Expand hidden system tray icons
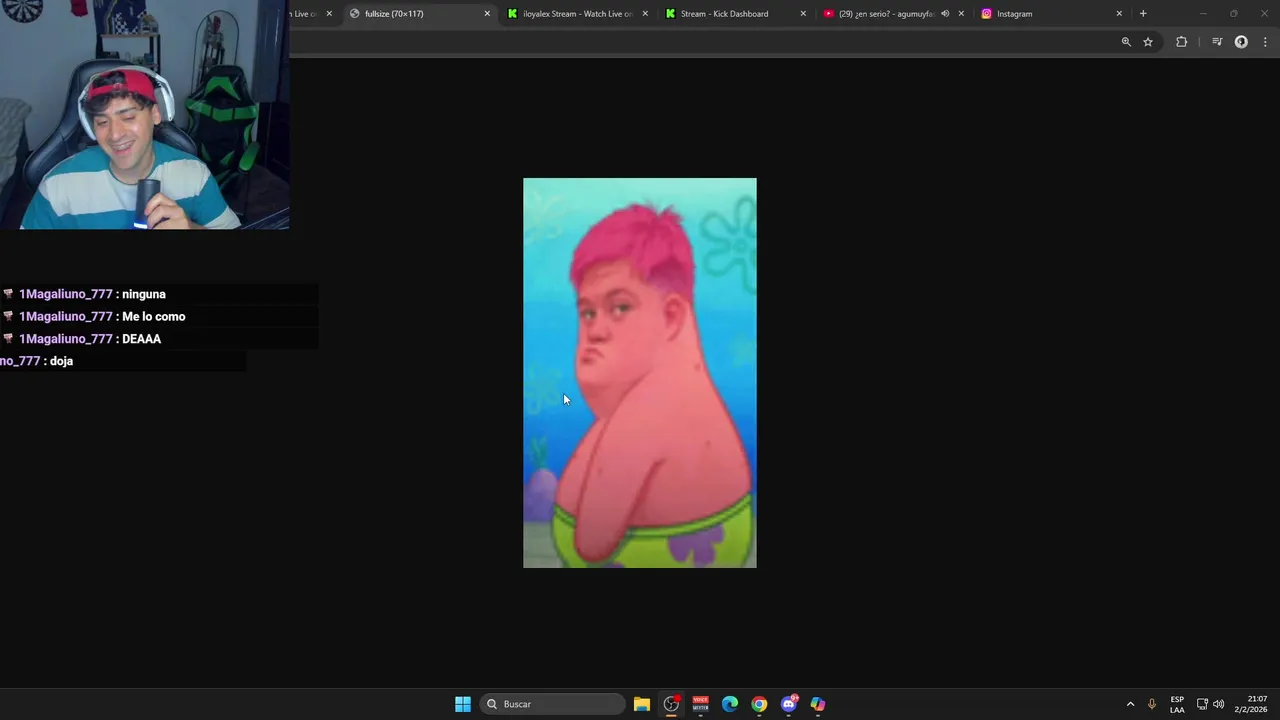This screenshot has height=720, width=1280. [x=1130, y=704]
